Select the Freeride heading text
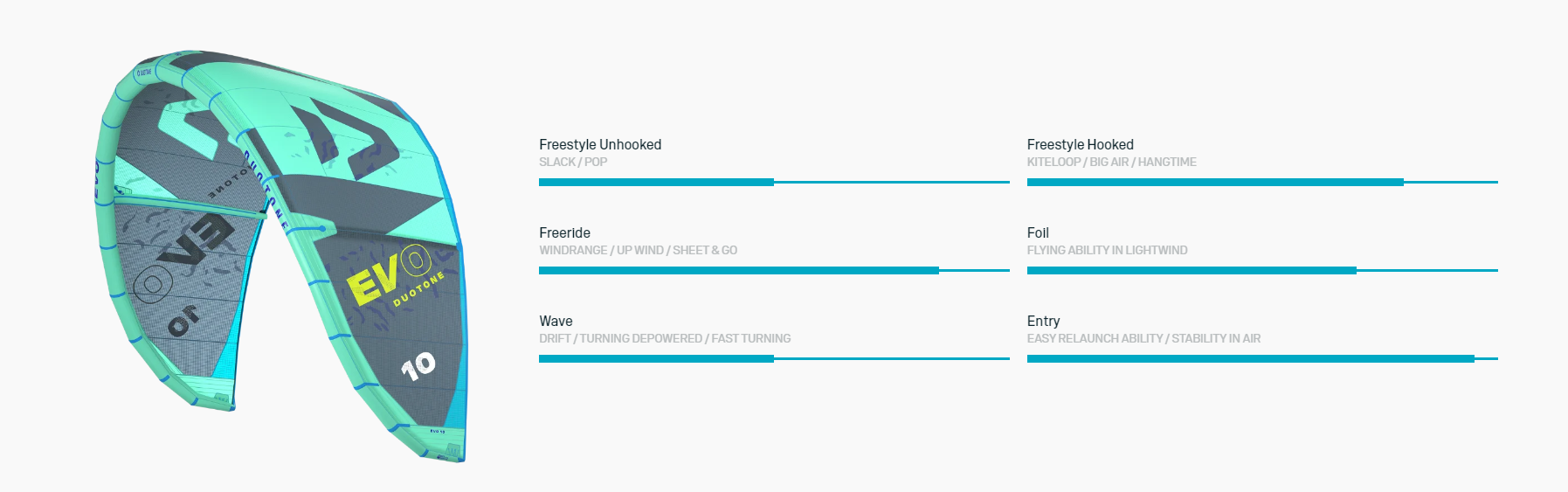 click(564, 232)
